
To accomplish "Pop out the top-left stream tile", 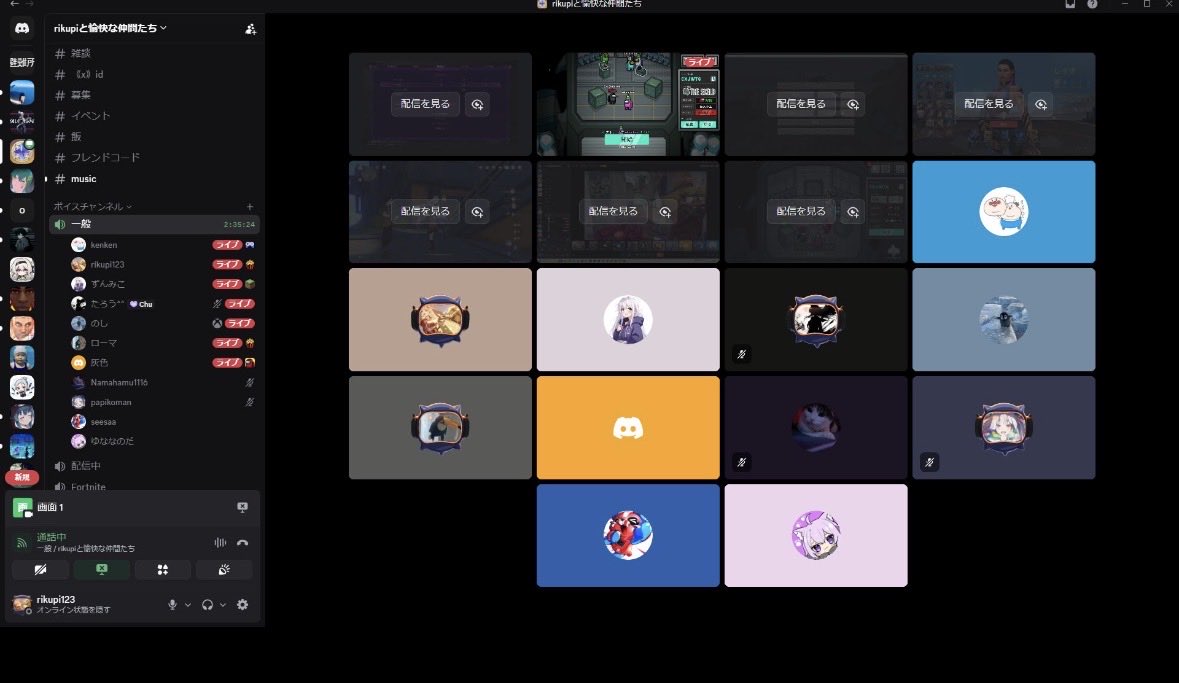I will [x=477, y=105].
